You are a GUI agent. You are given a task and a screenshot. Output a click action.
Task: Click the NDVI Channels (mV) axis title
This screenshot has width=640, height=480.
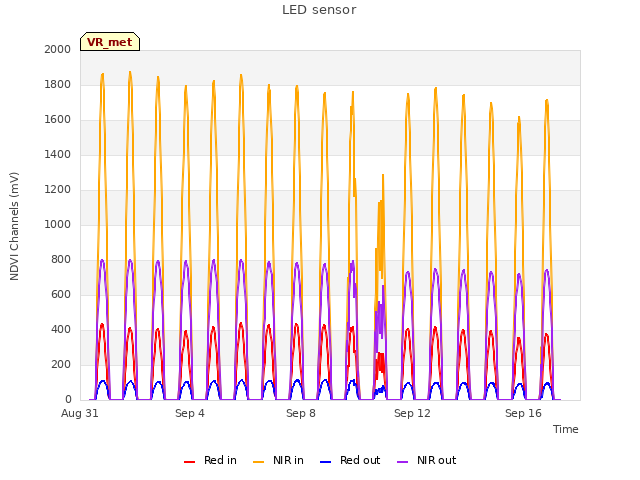click(x=14, y=226)
